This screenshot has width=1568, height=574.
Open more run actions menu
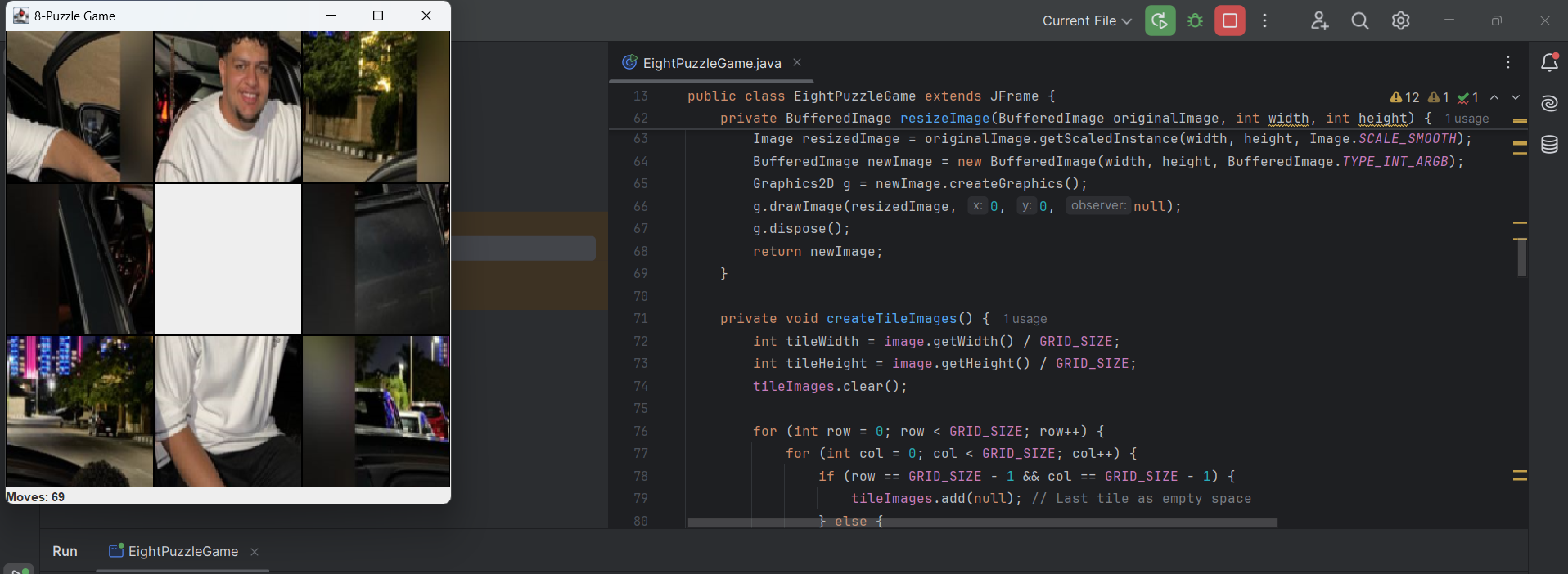tap(1264, 20)
